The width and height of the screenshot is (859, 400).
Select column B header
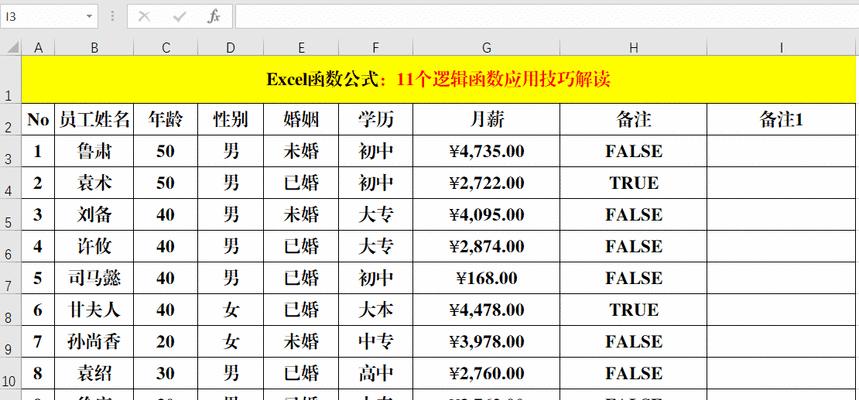(x=94, y=48)
